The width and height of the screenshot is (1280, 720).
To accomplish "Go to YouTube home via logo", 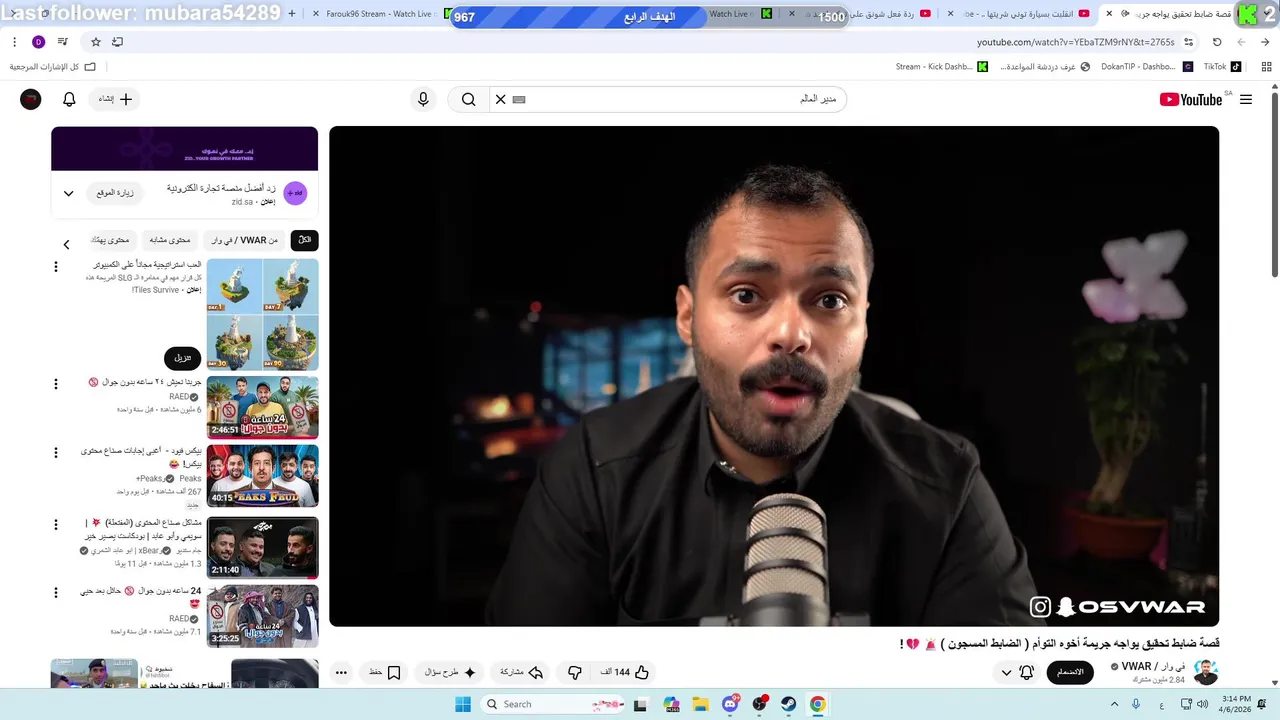I will pyautogui.click(x=1191, y=99).
